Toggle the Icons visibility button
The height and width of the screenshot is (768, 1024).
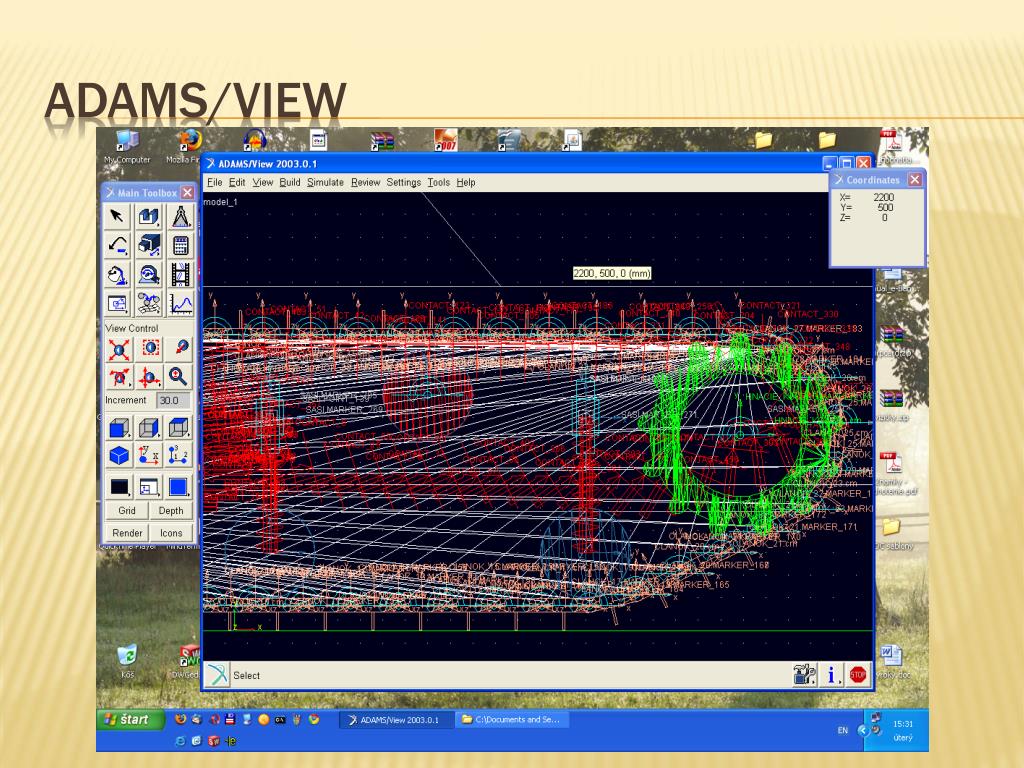pos(171,533)
